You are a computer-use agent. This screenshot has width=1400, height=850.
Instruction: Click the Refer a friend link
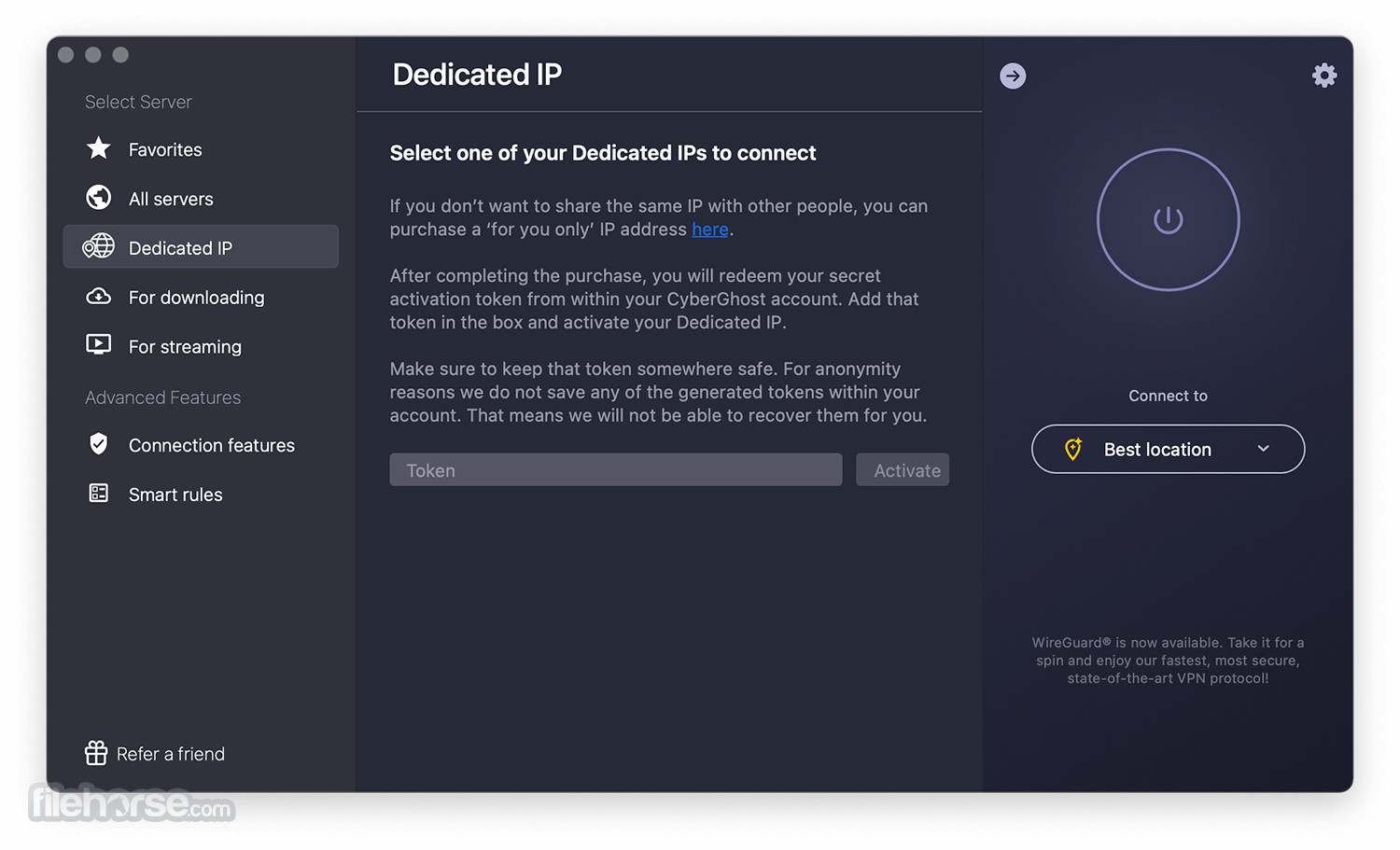(x=171, y=754)
